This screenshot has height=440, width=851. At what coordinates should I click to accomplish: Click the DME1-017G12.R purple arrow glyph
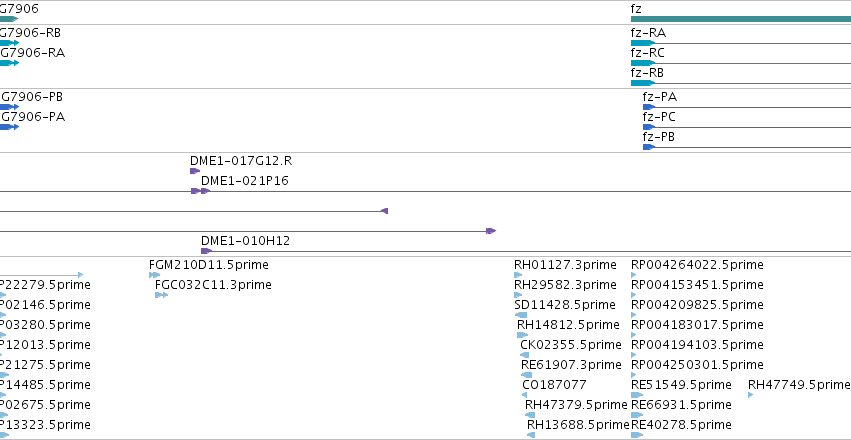click(195, 171)
